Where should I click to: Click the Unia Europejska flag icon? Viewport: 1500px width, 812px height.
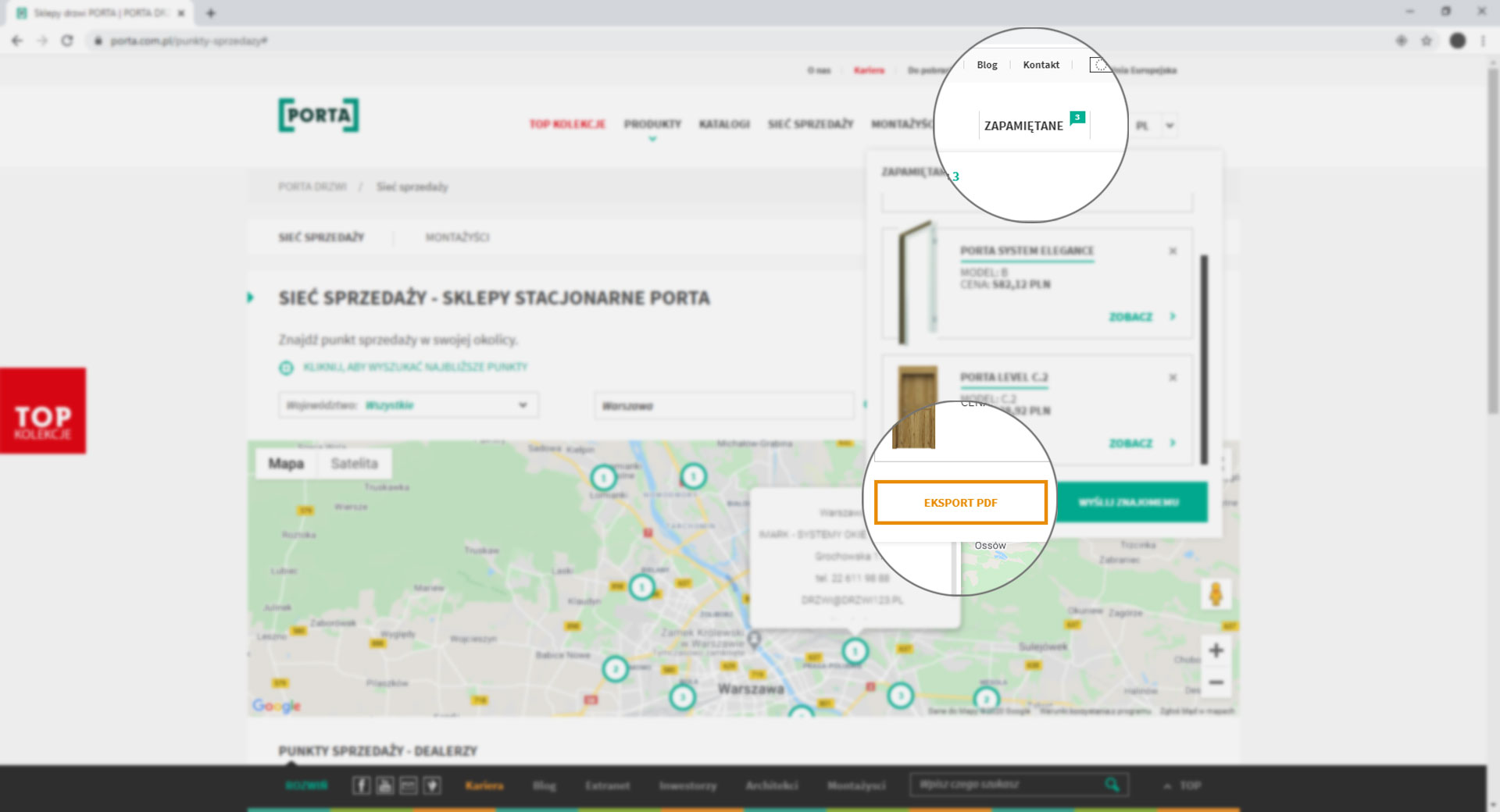coord(1099,65)
